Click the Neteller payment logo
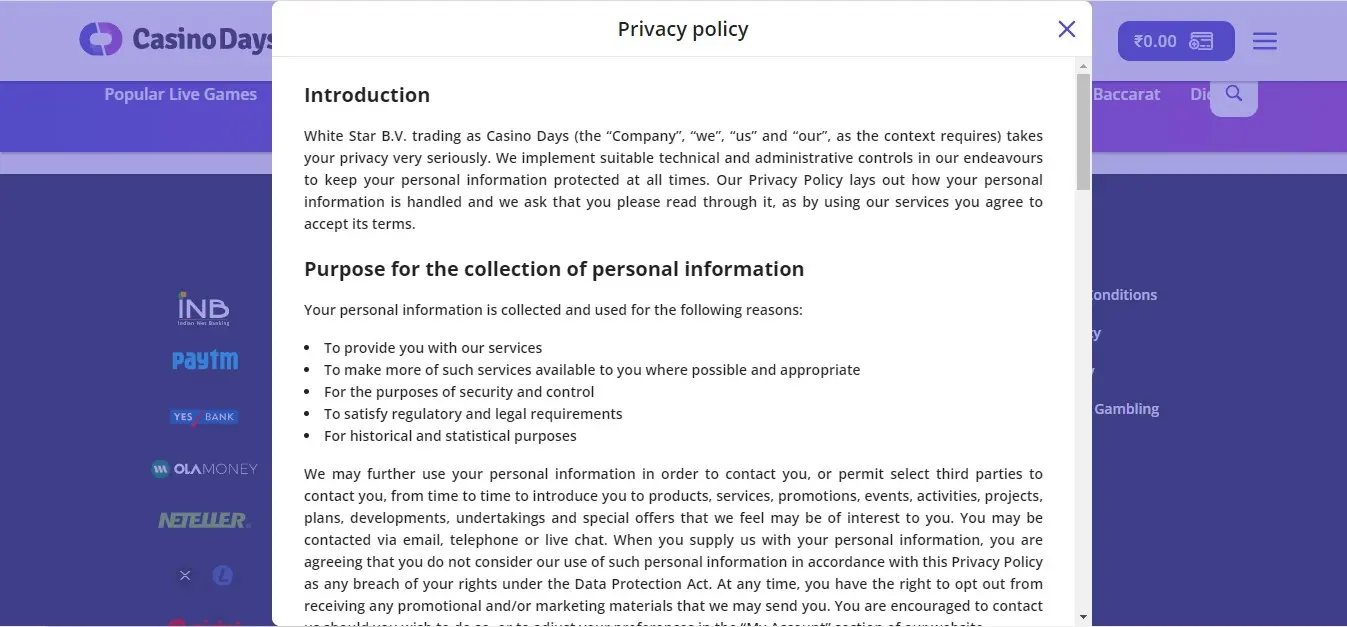This screenshot has height=627, width=1347. [x=204, y=520]
